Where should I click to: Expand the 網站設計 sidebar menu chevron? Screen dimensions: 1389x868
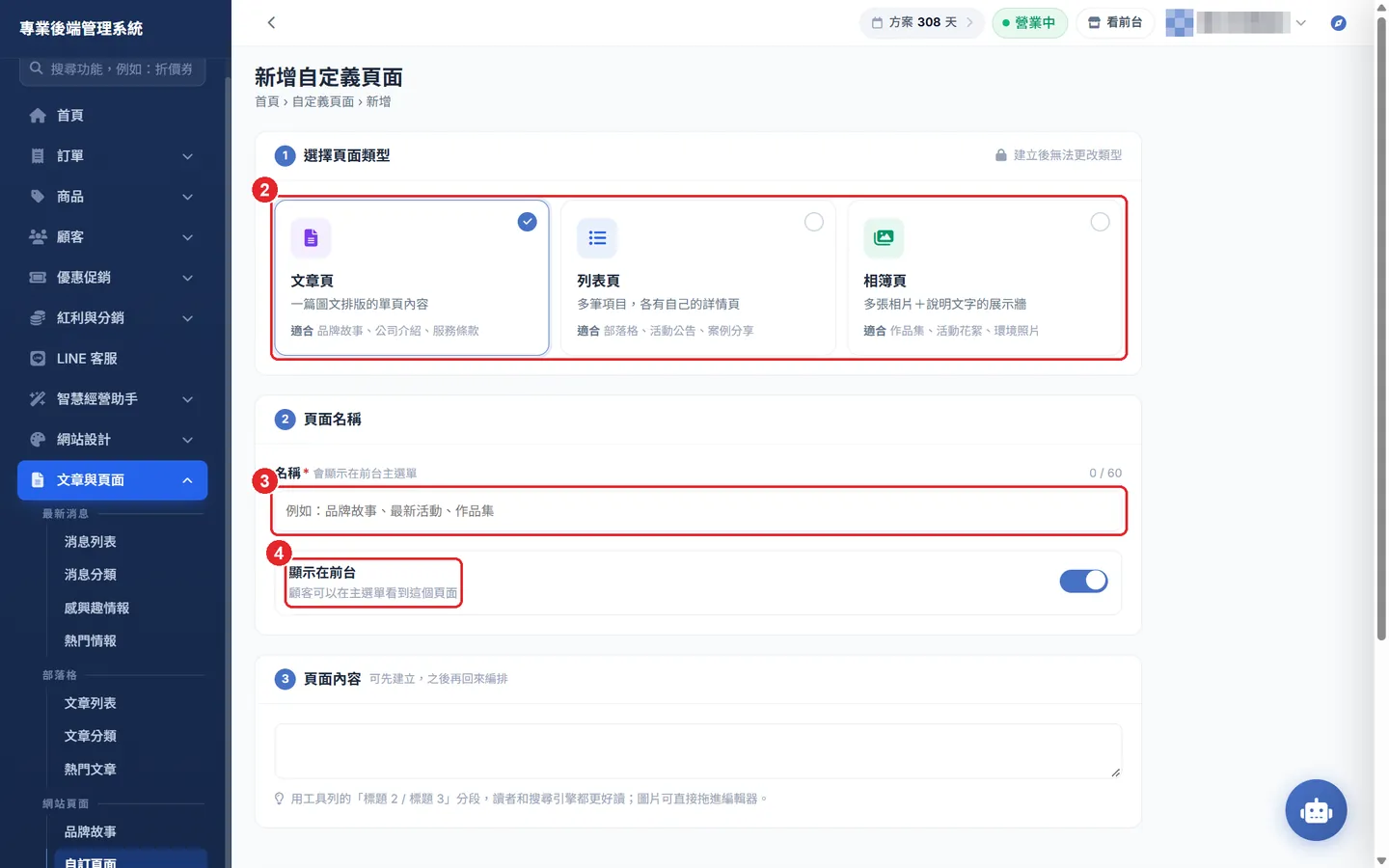(188, 440)
